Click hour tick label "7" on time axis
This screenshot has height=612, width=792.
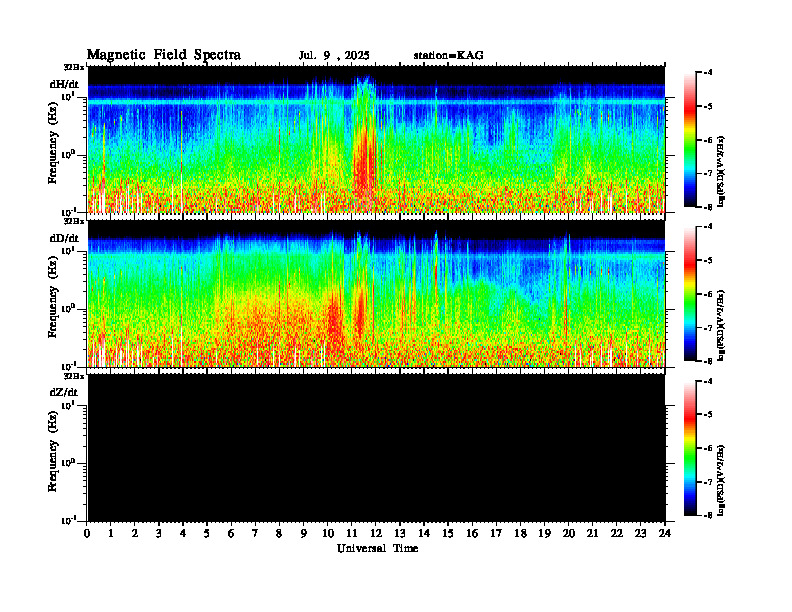pyautogui.click(x=255, y=533)
